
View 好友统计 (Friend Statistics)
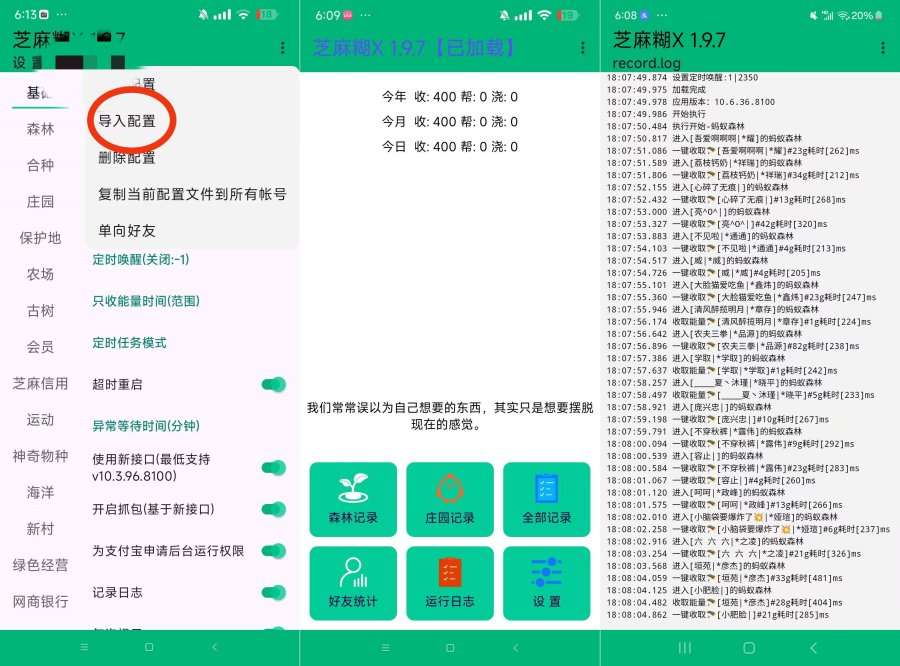[354, 583]
